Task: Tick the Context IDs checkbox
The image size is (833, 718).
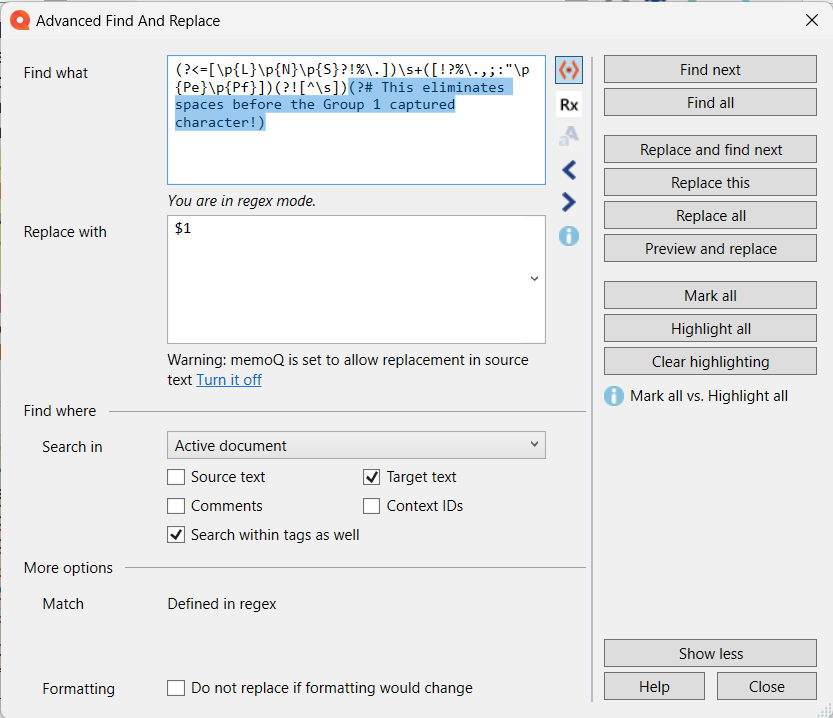Action: (372, 506)
